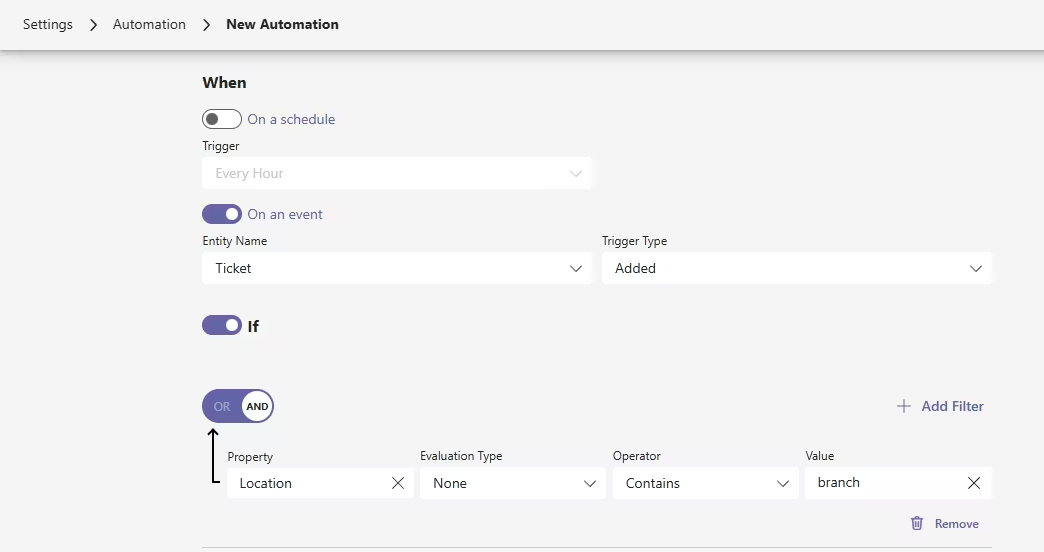Click the plus icon beside Add Filter

pyautogui.click(x=904, y=406)
